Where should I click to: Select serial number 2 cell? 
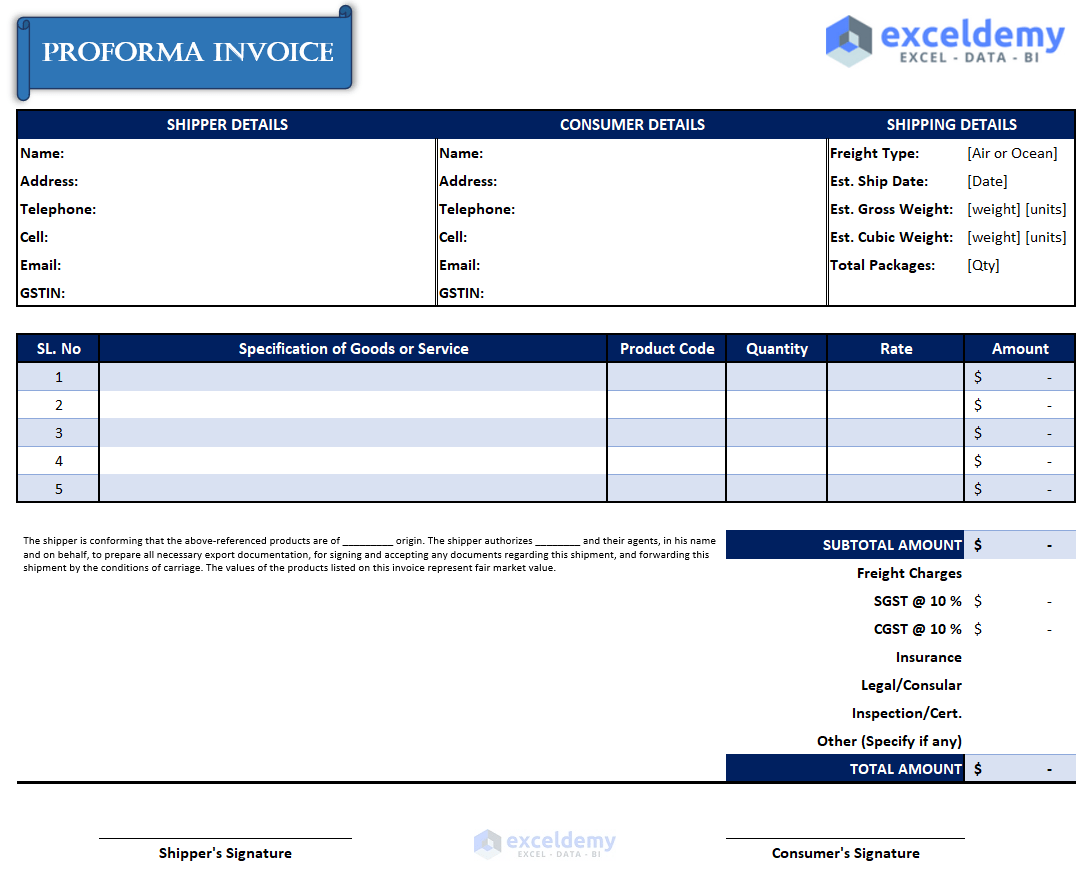pos(58,405)
